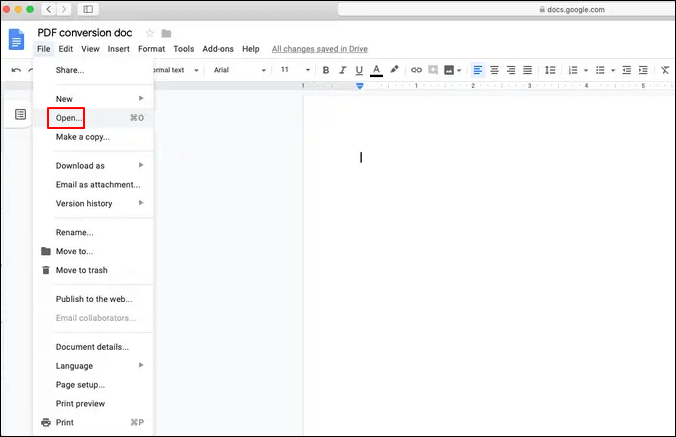The height and width of the screenshot is (437, 676).
Task: Open Page setup...
Action: (x=93, y=385)
